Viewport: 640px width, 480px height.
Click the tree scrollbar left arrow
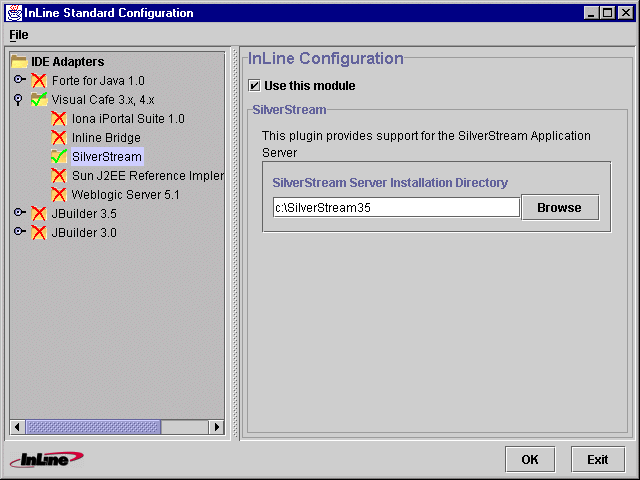tap(17, 427)
